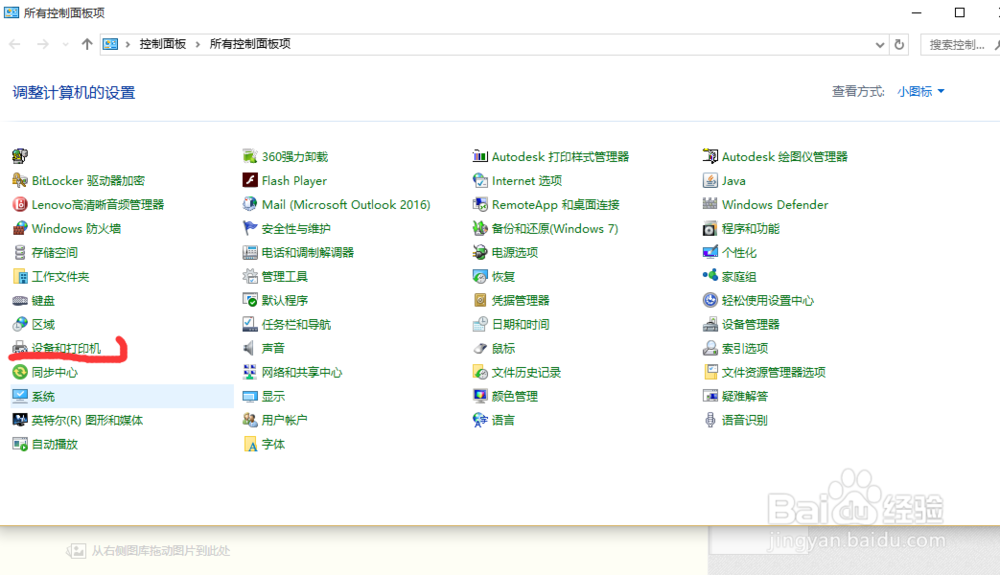Open the 个性化 link

(739, 252)
